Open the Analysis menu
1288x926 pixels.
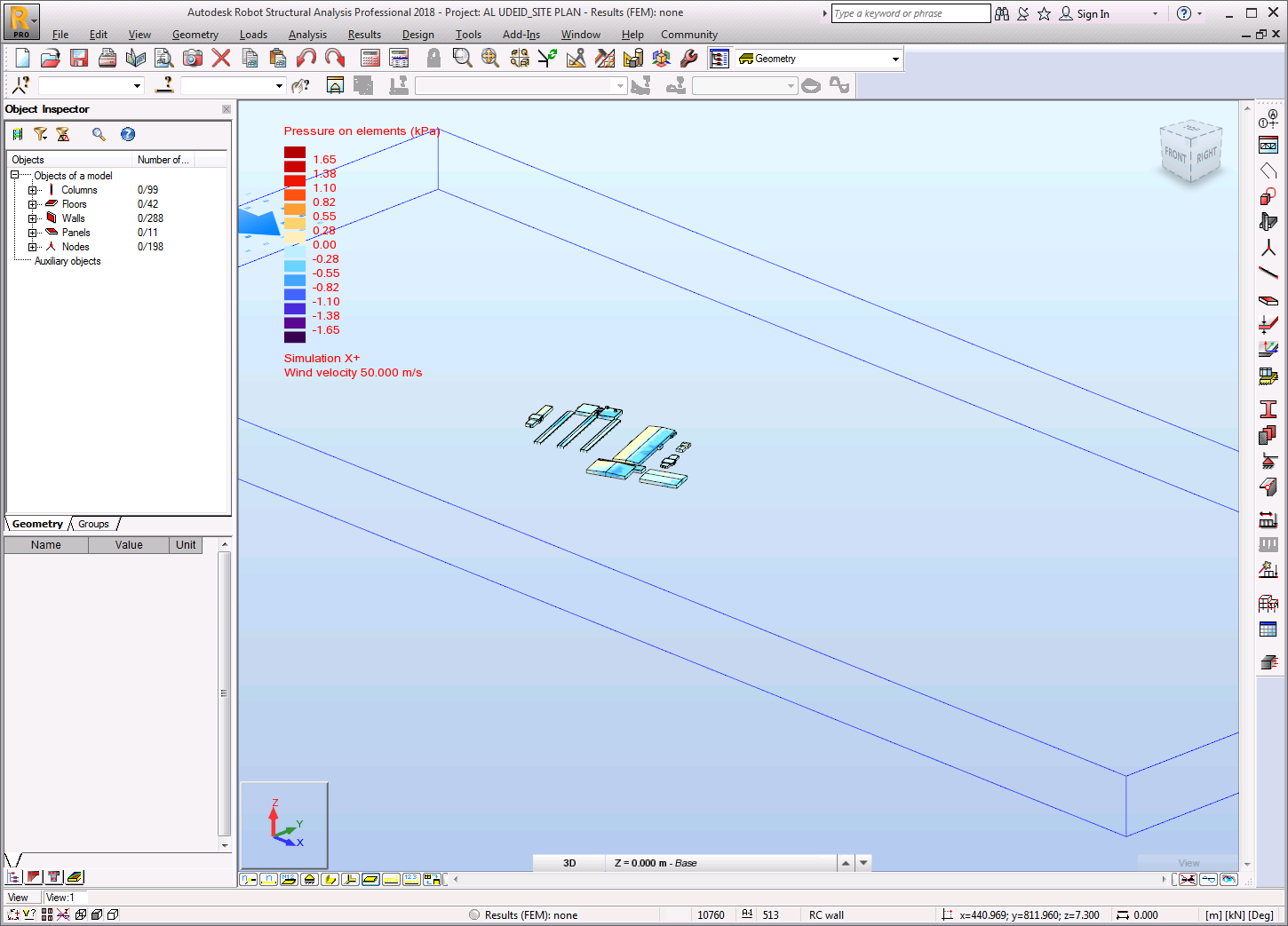pyautogui.click(x=307, y=35)
